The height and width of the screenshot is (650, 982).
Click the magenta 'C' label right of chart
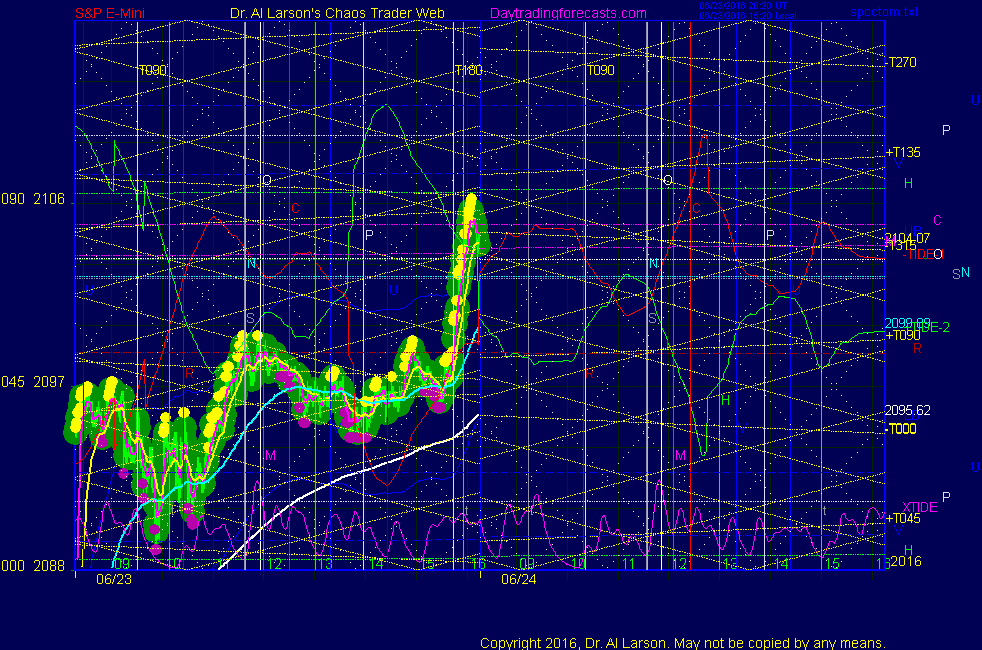click(938, 220)
